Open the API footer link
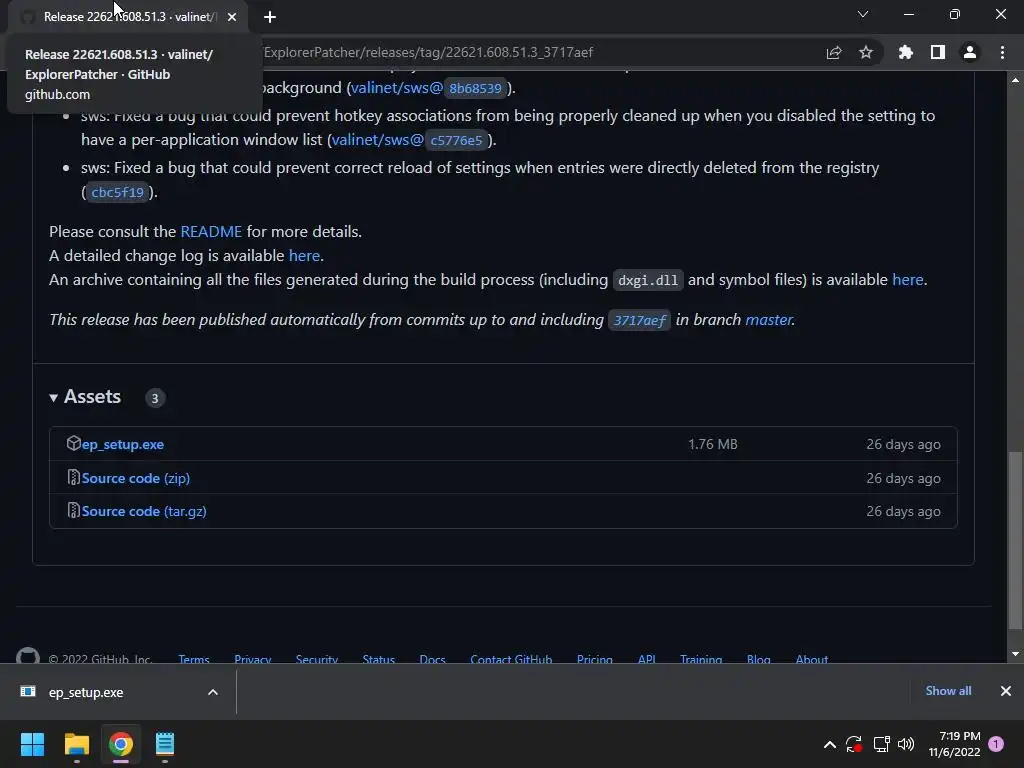 (x=647, y=658)
